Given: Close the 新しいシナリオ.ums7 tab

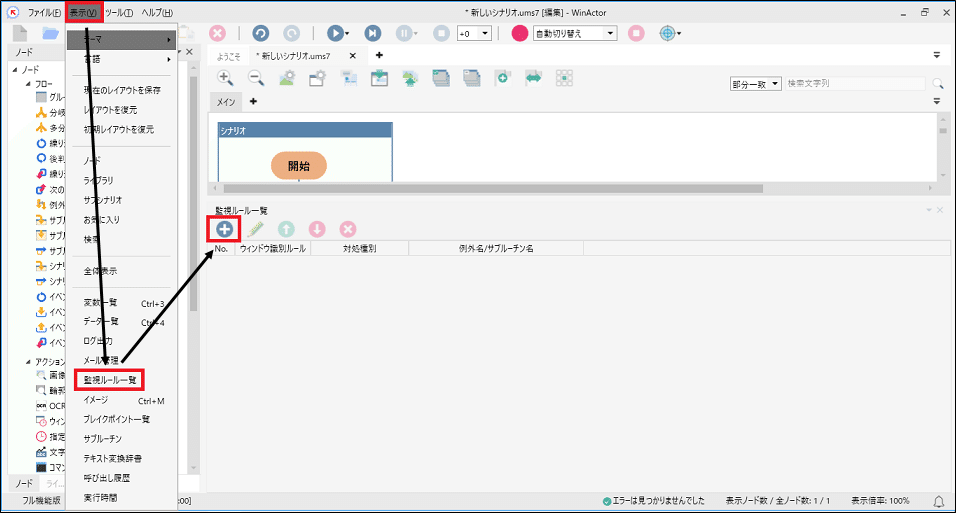Looking at the screenshot, I should pyautogui.click(x=352, y=56).
